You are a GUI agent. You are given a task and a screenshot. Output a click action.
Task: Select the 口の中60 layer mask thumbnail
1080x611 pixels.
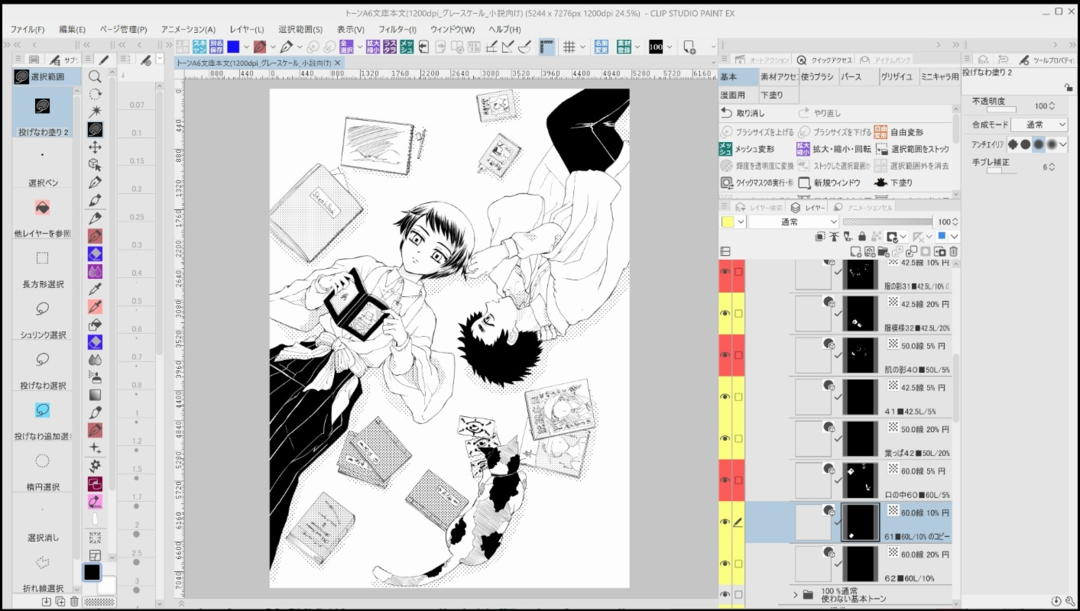[x=860, y=481]
